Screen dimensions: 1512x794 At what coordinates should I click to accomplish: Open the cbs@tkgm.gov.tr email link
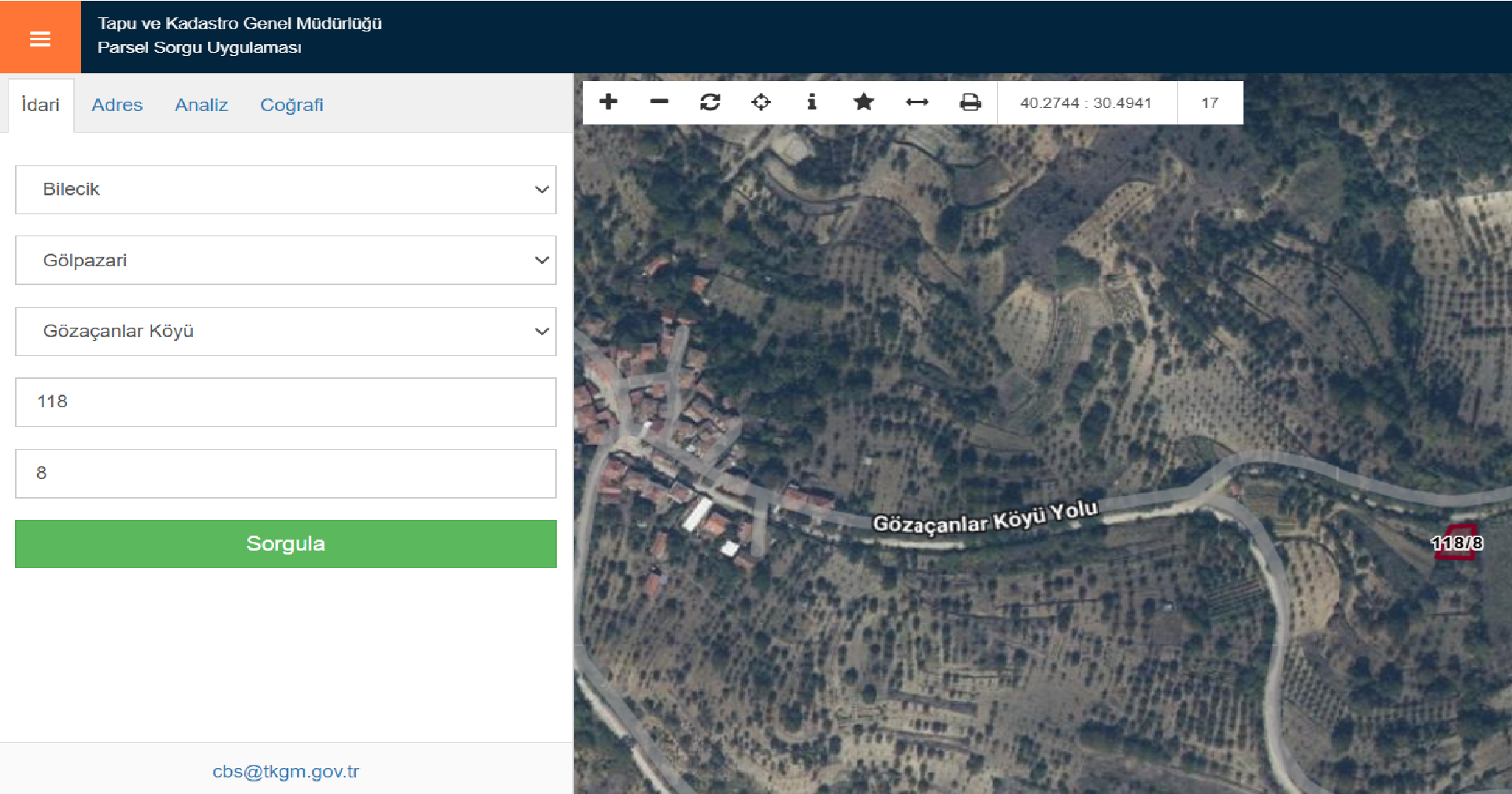(286, 772)
